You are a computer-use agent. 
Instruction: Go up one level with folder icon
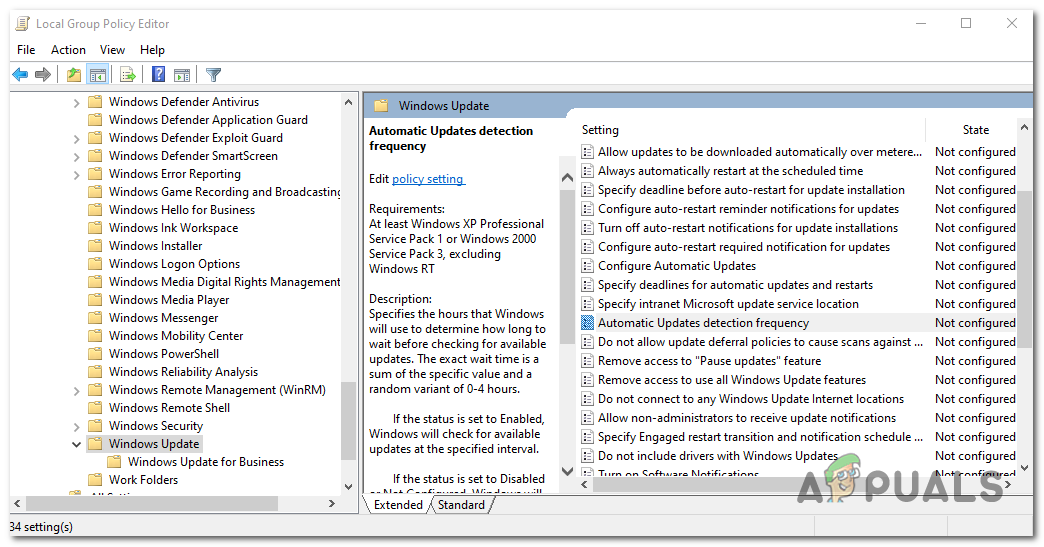click(x=74, y=75)
